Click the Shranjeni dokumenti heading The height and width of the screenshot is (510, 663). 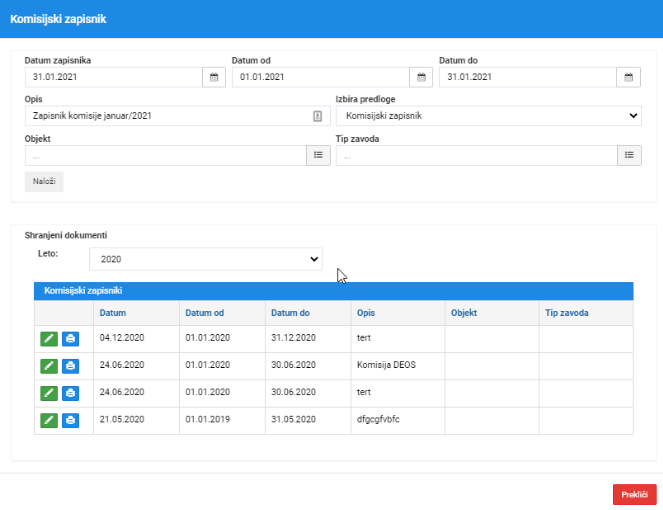66,235
